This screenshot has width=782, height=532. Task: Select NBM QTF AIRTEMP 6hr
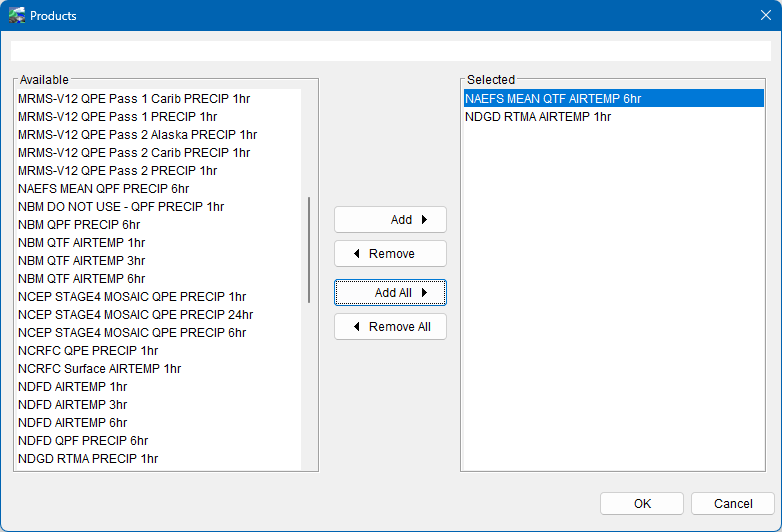159,278
